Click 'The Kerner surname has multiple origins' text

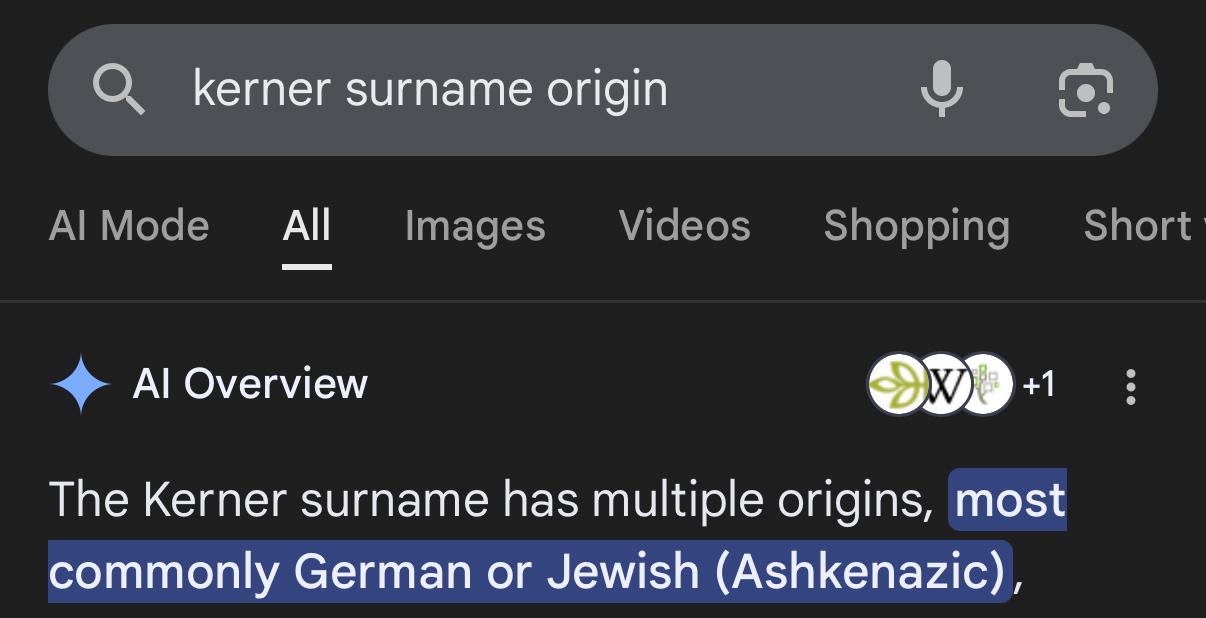[x=490, y=499]
